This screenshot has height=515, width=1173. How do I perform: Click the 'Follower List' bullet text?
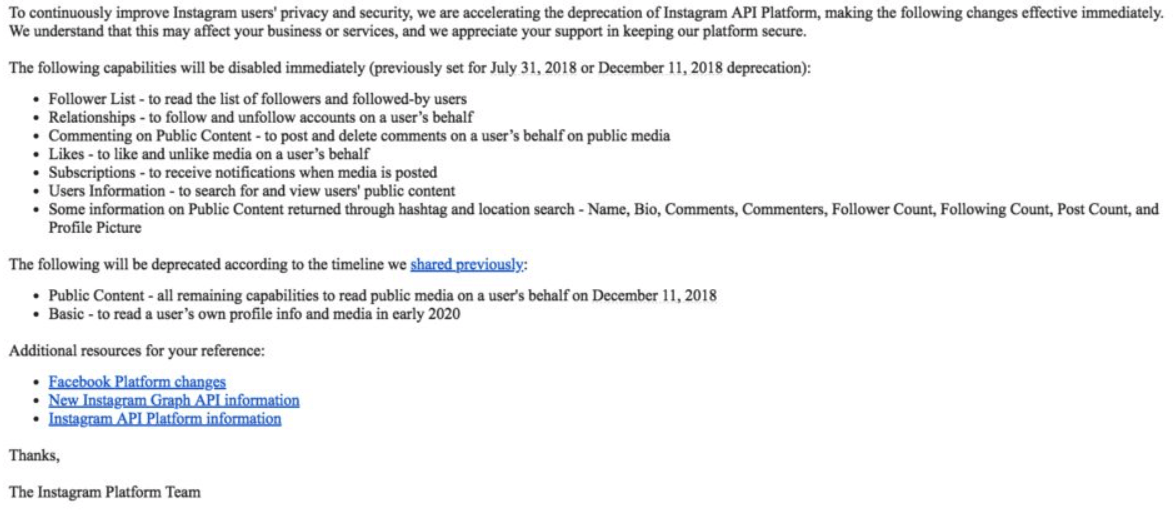[x=259, y=99]
